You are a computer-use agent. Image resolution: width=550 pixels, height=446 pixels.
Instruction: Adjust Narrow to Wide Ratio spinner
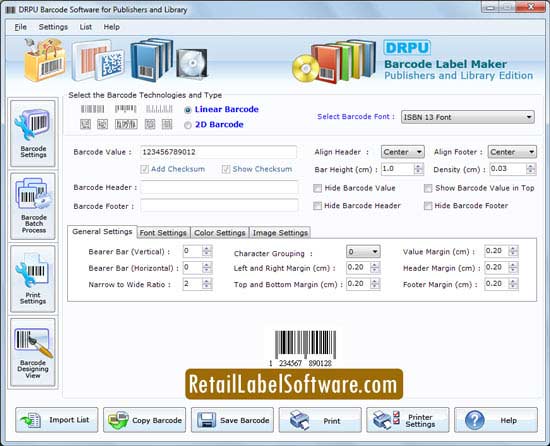(x=207, y=284)
